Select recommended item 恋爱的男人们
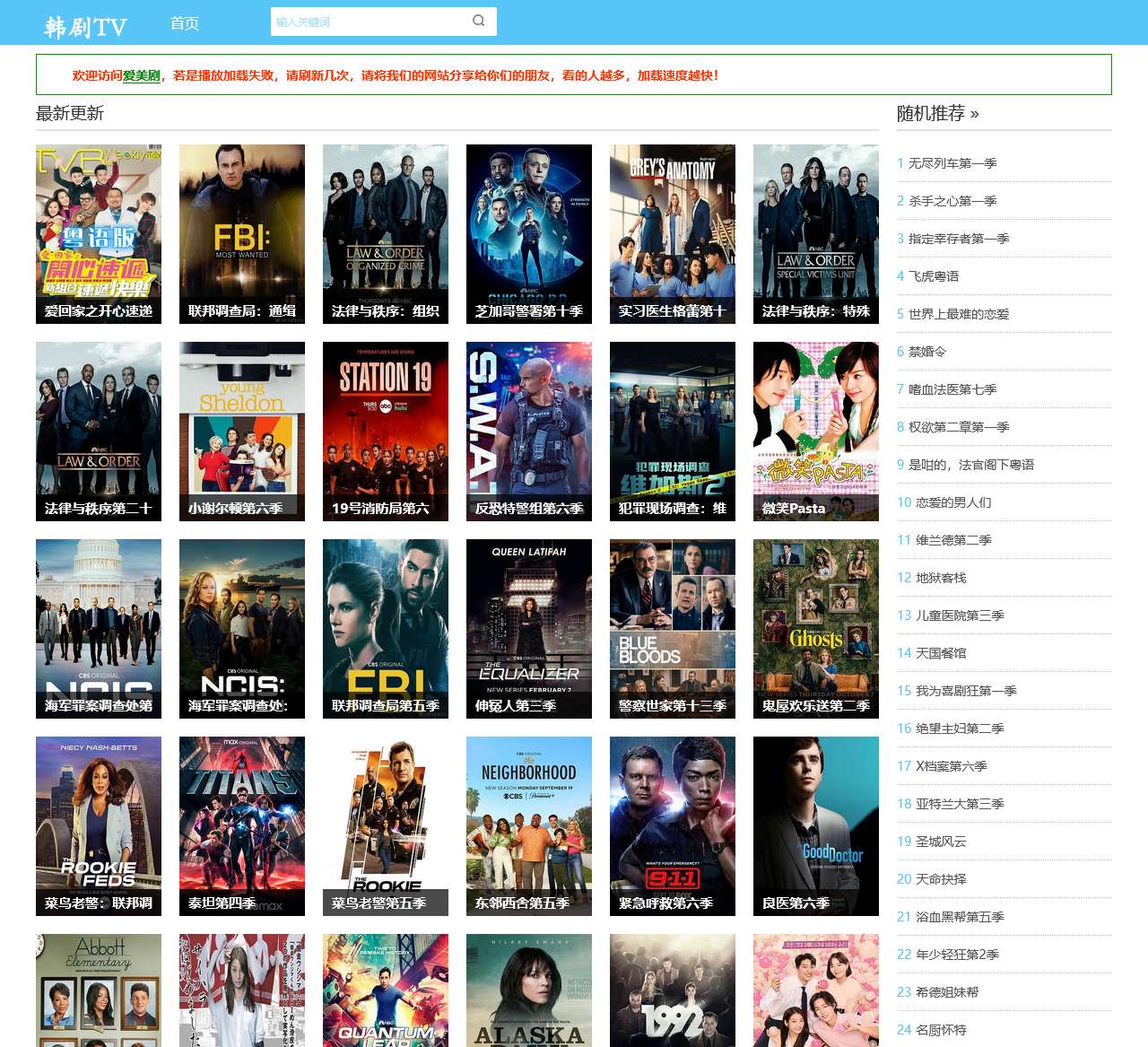This screenshot has height=1047, width=1148. tap(953, 502)
